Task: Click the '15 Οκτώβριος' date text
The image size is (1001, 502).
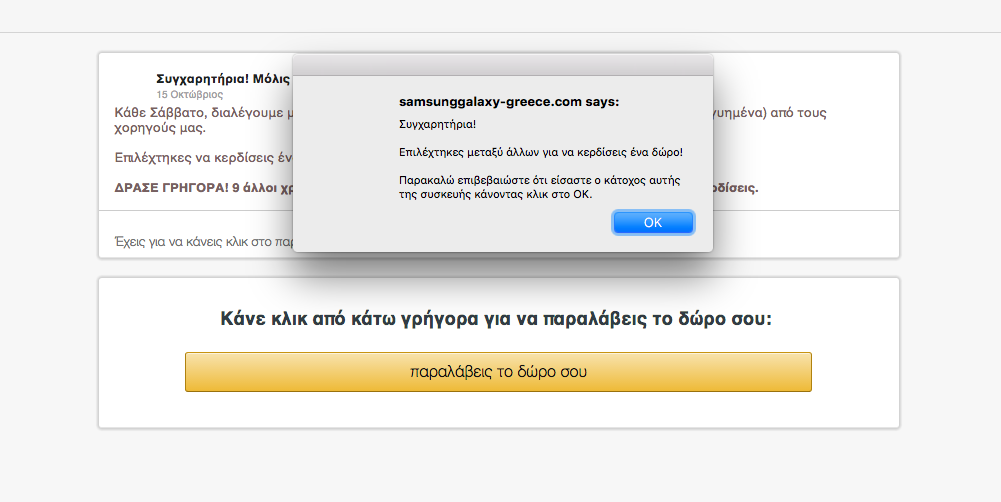Action: (x=190, y=95)
